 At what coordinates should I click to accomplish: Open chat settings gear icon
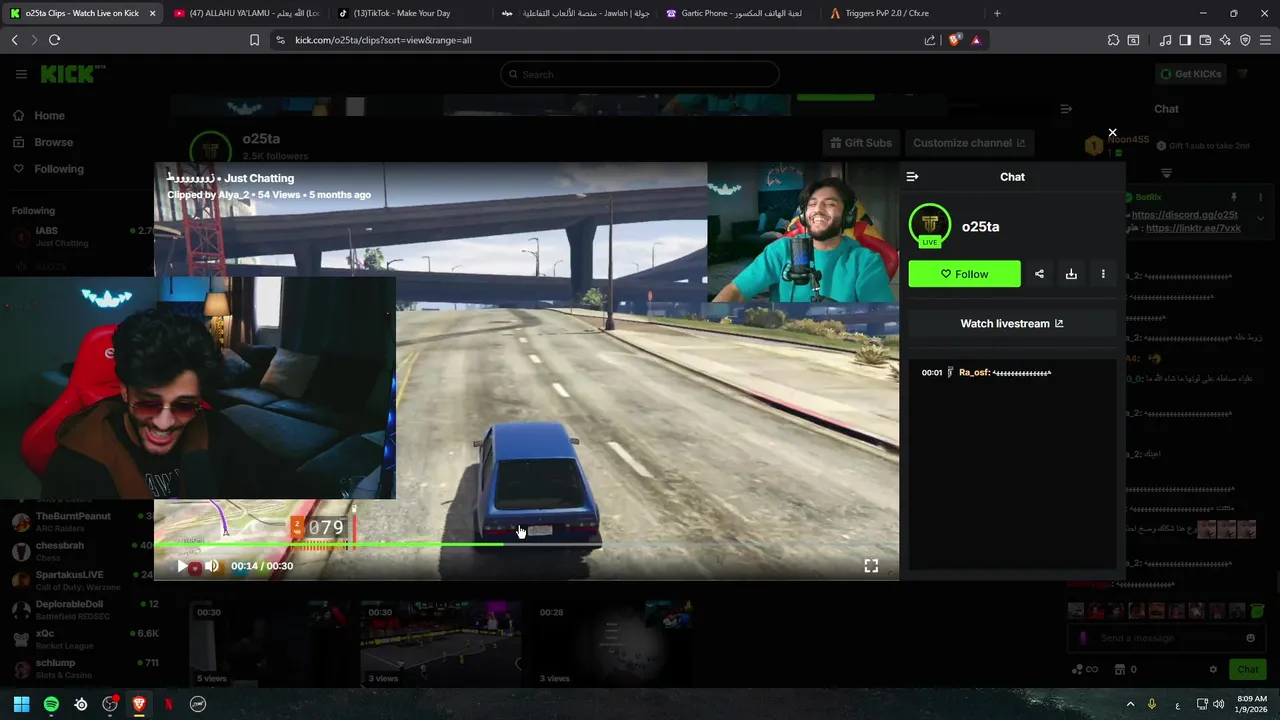[x=1213, y=669]
